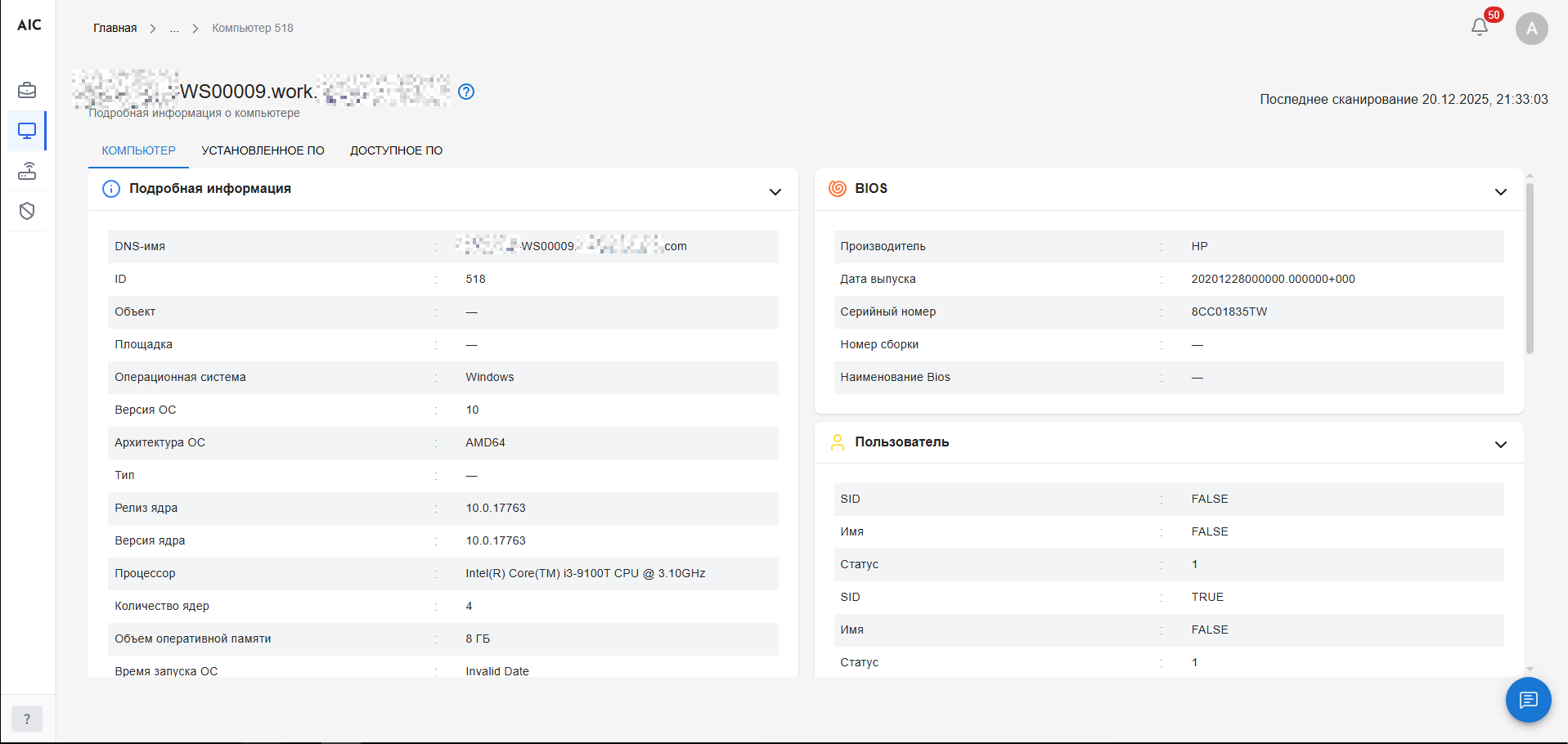Open the briefcase section in sidebar
This screenshot has height=744, width=1568.
27,90
